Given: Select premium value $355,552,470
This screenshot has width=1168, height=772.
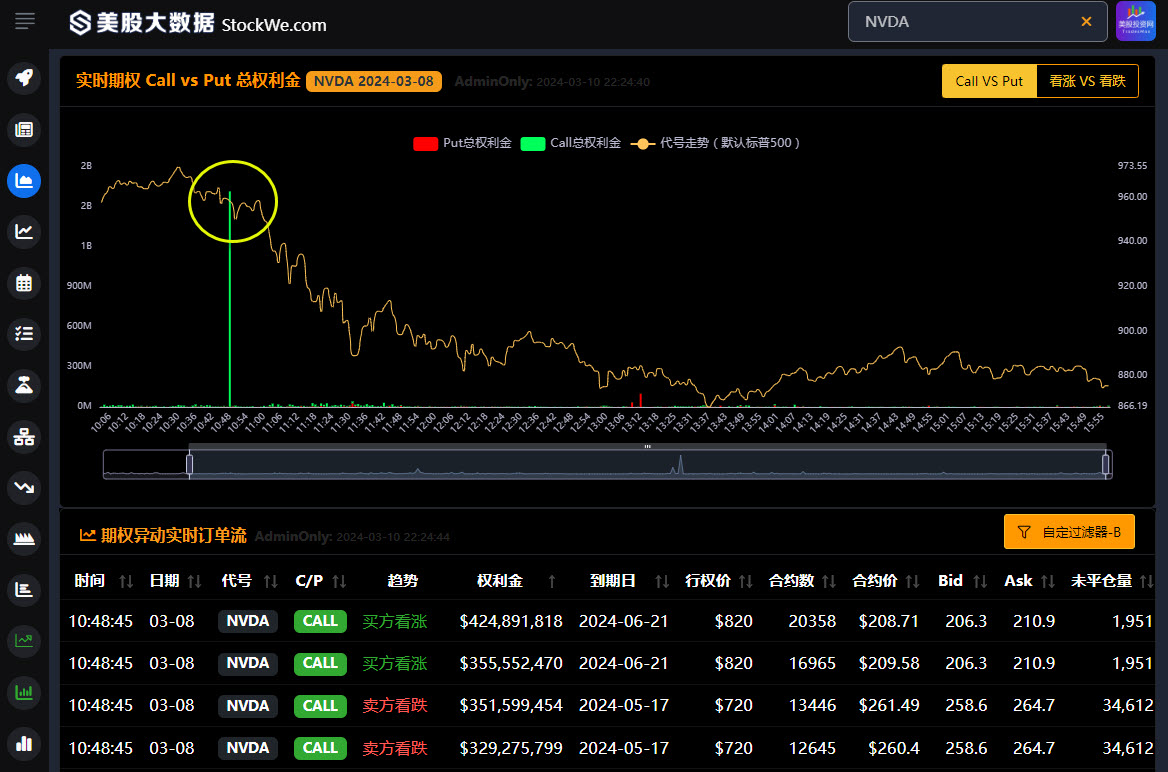Looking at the screenshot, I should (x=511, y=663).
